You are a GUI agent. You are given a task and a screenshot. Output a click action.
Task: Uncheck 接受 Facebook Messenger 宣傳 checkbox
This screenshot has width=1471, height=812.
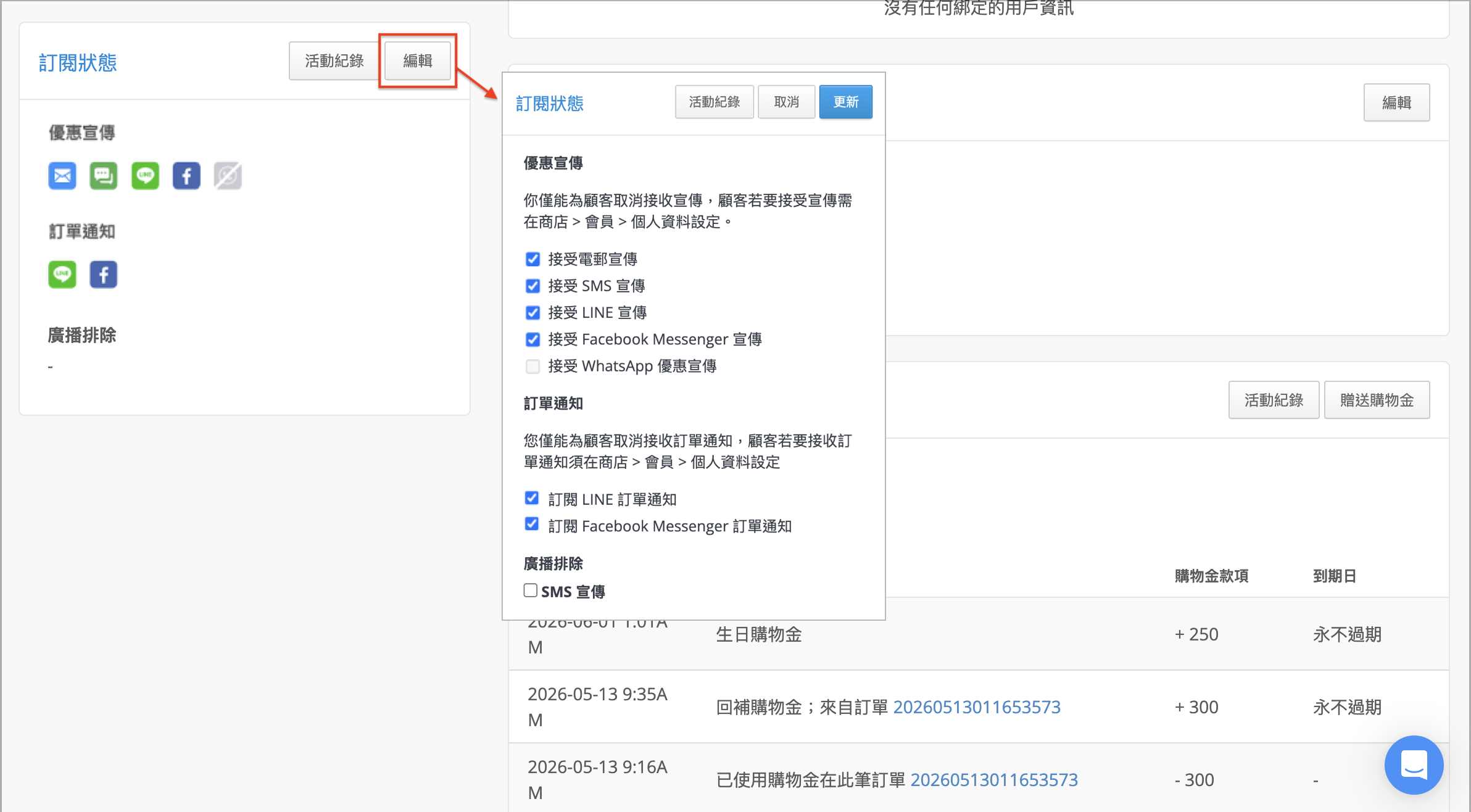pos(532,339)
